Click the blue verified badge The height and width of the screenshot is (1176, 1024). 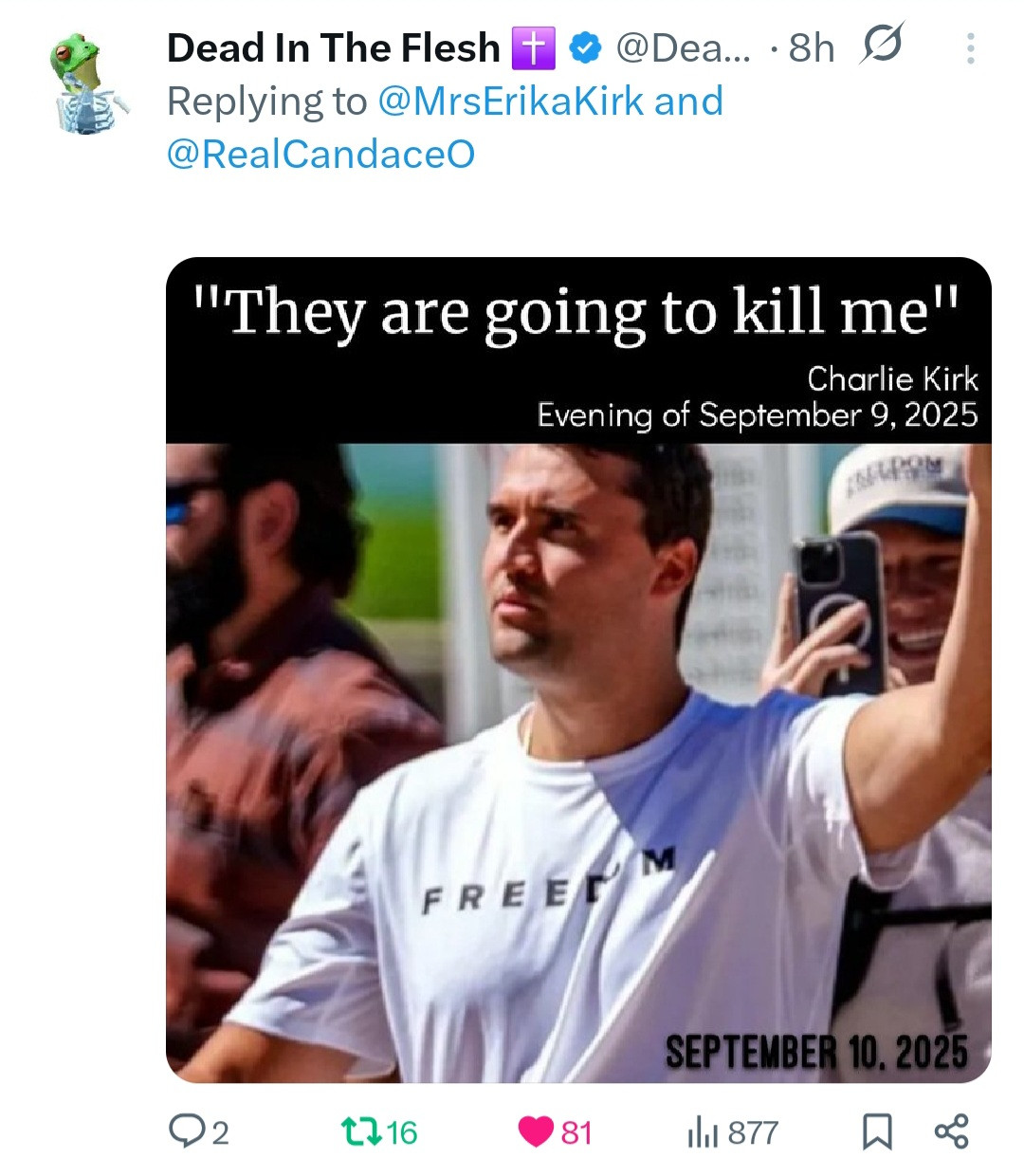pyautogui.click(x=587, y=47)
